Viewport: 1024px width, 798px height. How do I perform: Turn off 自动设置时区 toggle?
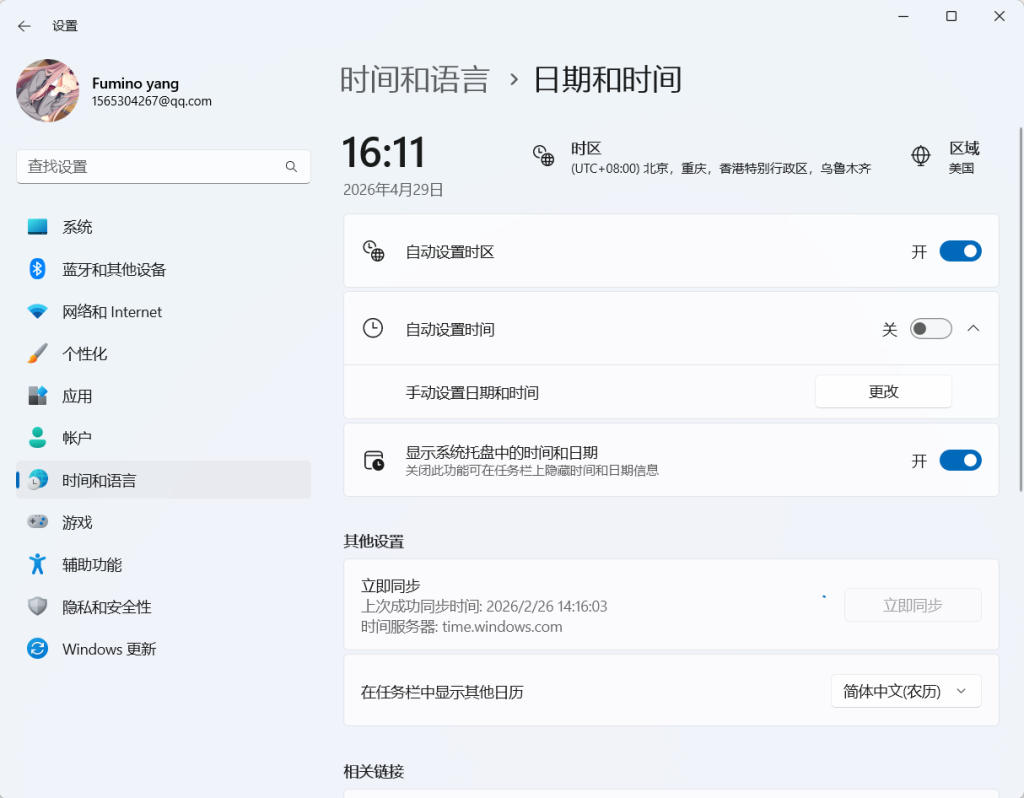(x=960, y=251)
